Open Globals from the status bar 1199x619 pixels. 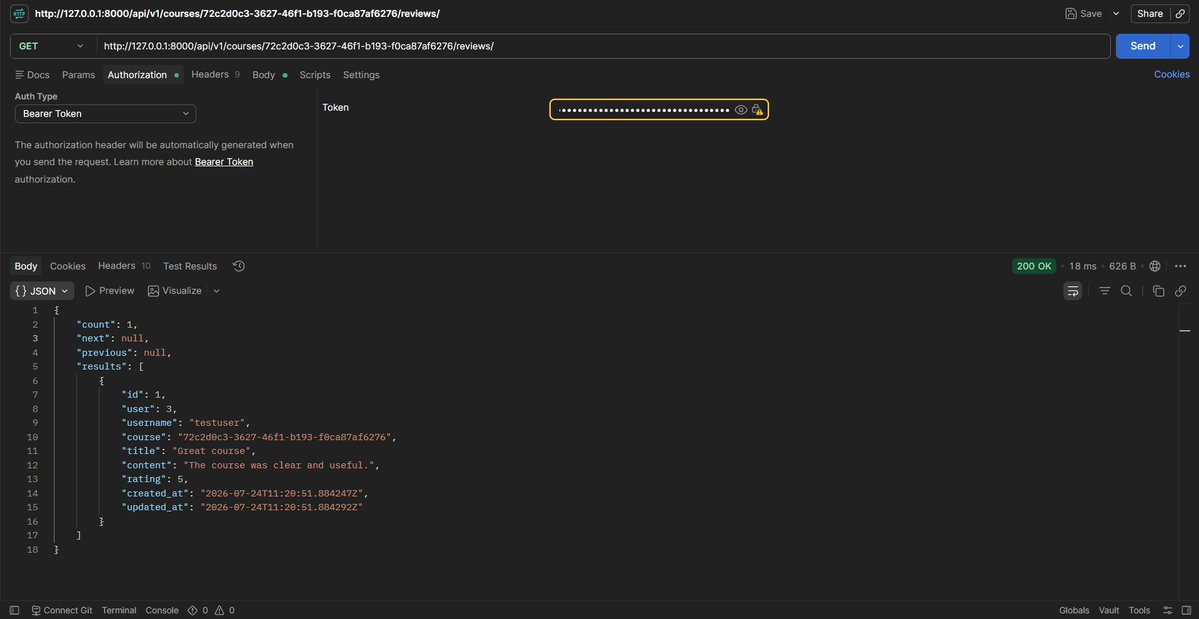click(x=1074, y=610)
